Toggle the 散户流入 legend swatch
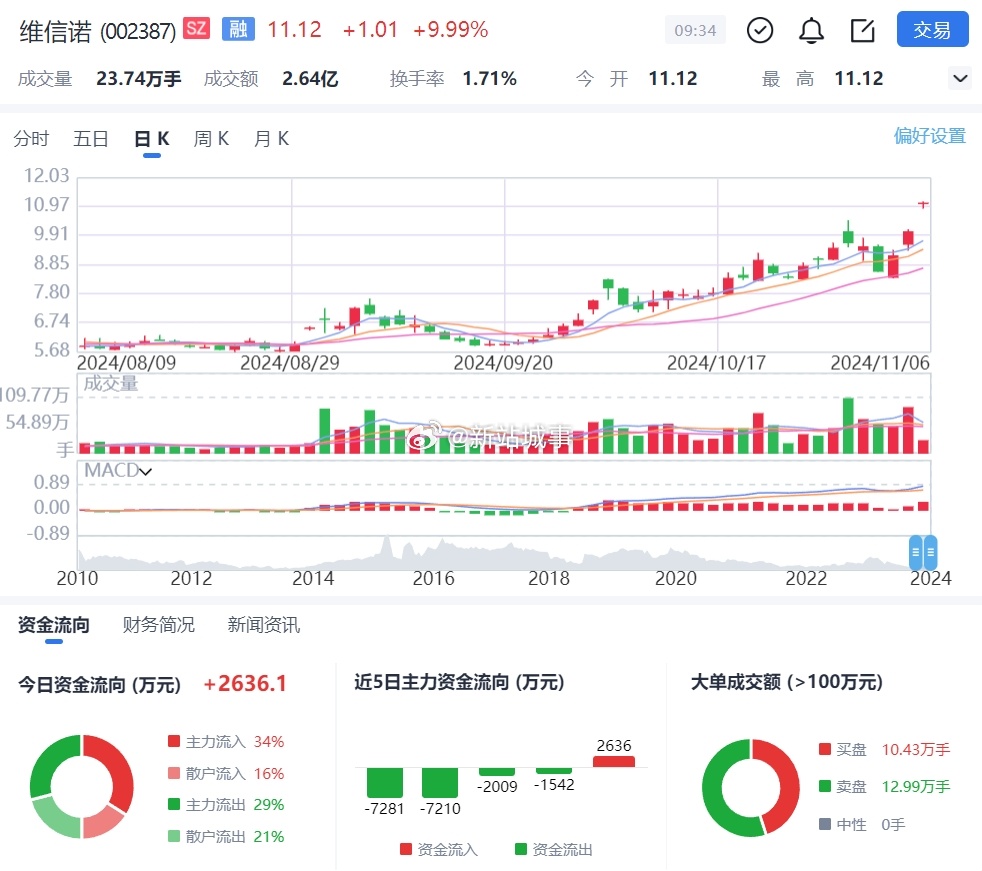The height and width of the screenshot is (871, 982). 174,773
